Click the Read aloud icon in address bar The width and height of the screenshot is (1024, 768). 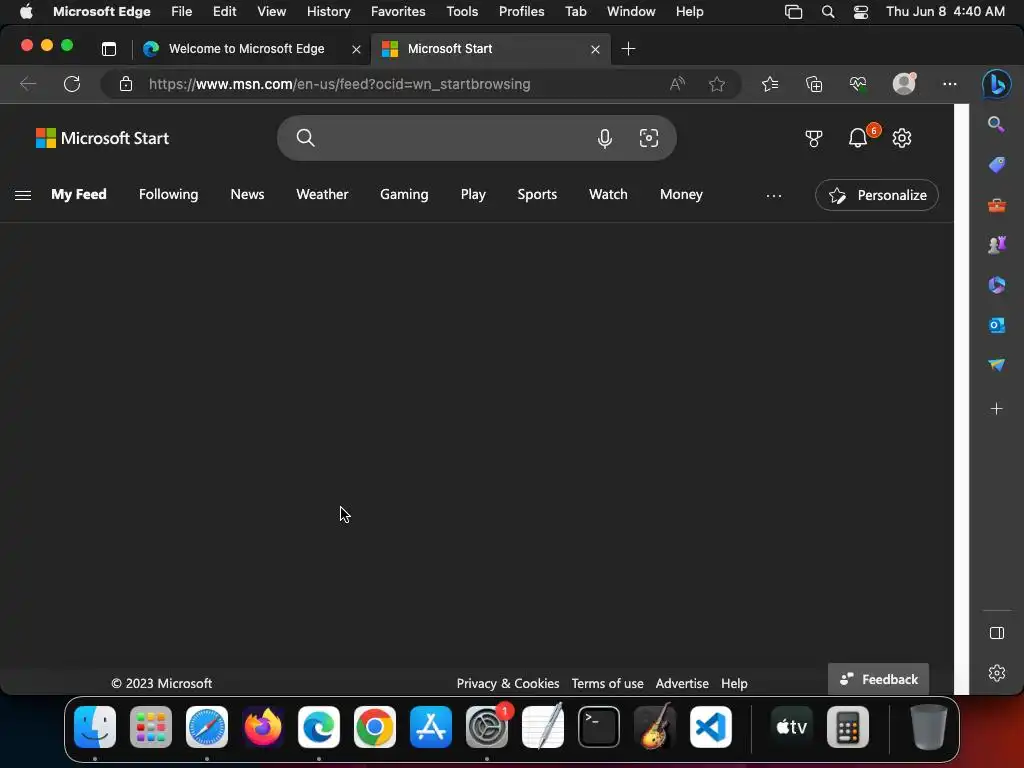[x=677, y=84]
